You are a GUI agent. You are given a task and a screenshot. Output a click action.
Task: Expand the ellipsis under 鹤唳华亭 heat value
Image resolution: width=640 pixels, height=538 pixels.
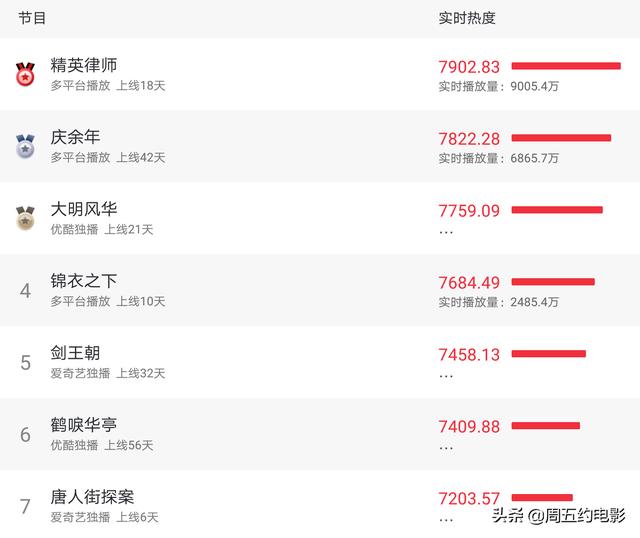coord(446,447)
